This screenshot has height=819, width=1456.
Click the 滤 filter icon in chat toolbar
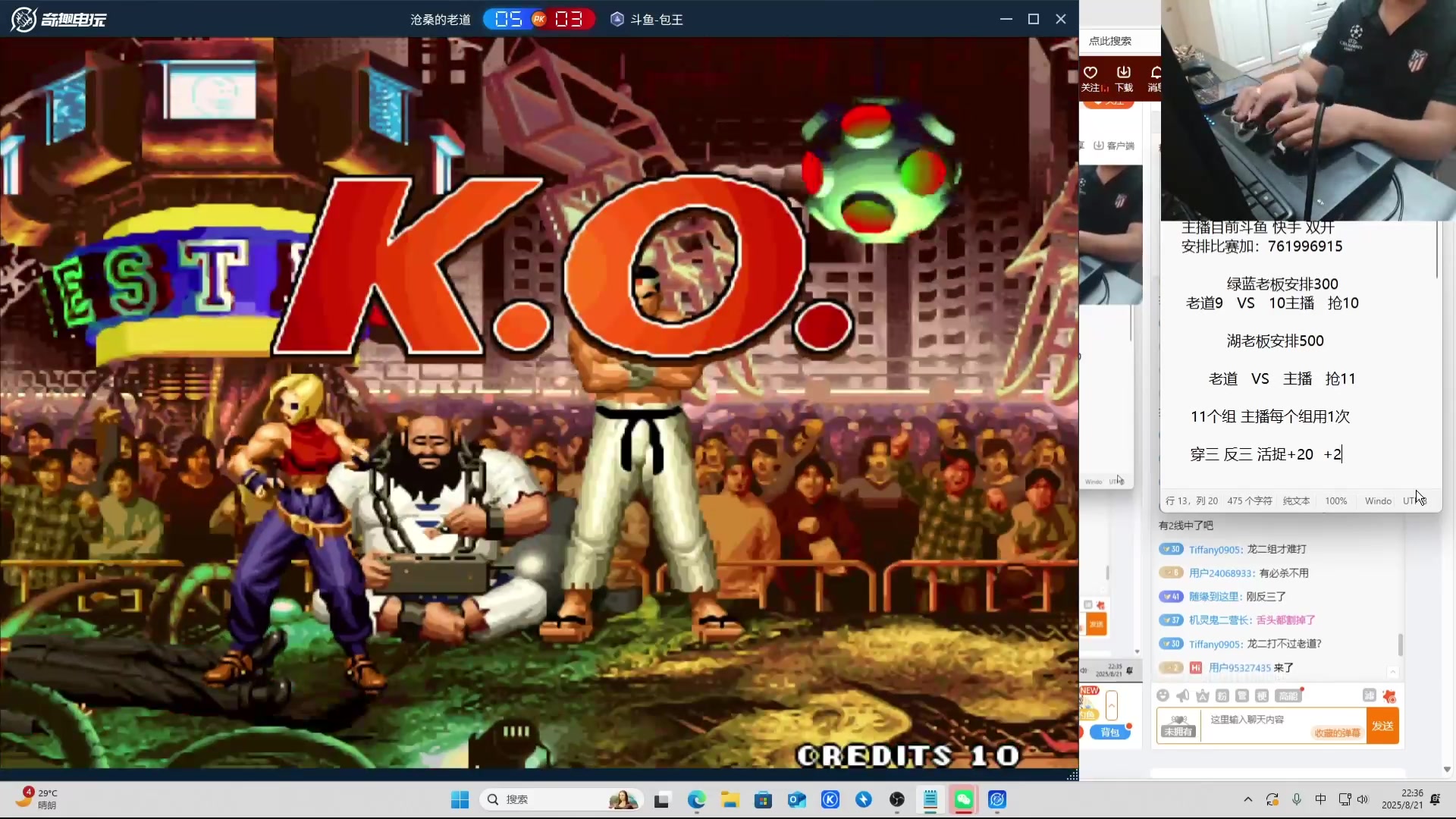(x=1369, y=695)
